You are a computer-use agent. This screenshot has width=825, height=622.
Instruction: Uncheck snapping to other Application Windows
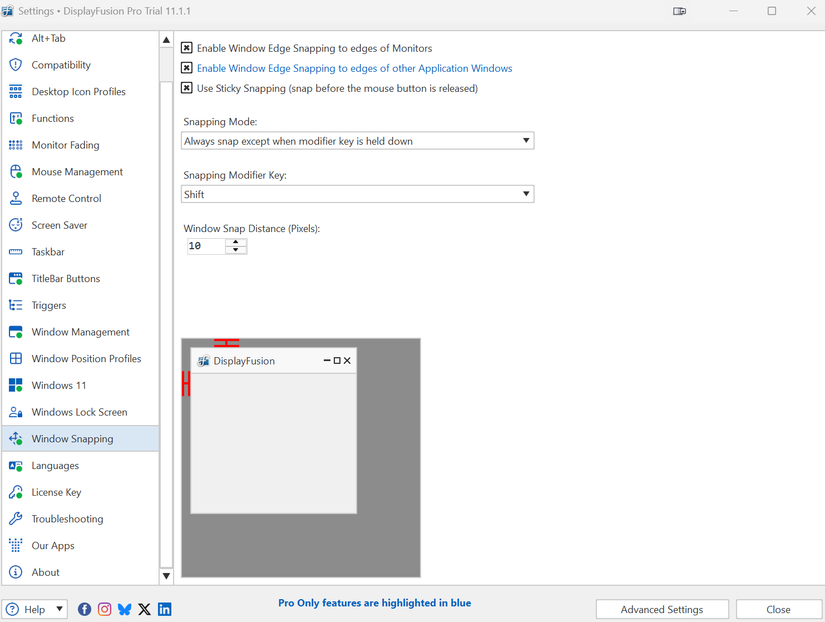pyautogui.click(x=186, y=69)
